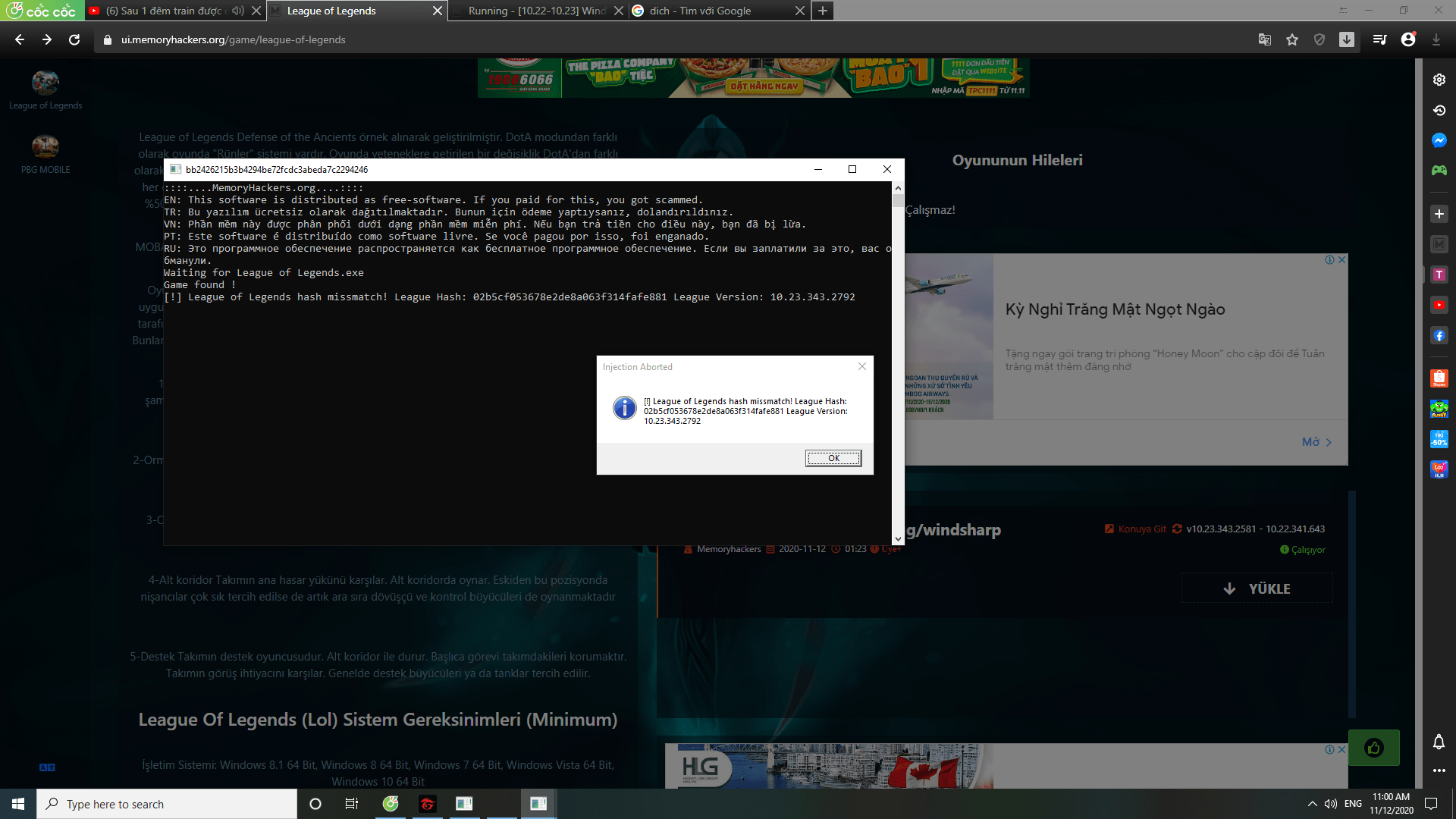Open the user profile icon
This screenshot has width=1456, height=819.
1408,39
